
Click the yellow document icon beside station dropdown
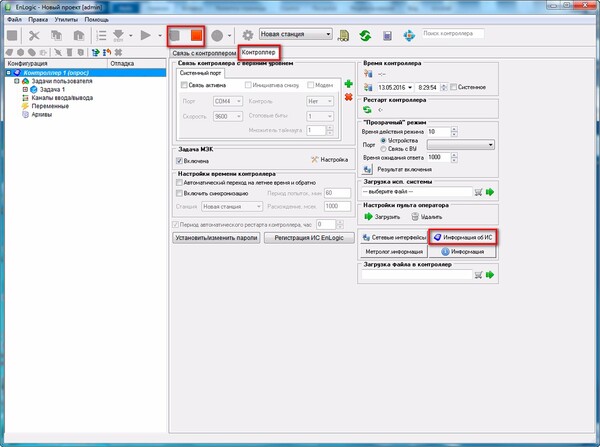pos(344,36)
